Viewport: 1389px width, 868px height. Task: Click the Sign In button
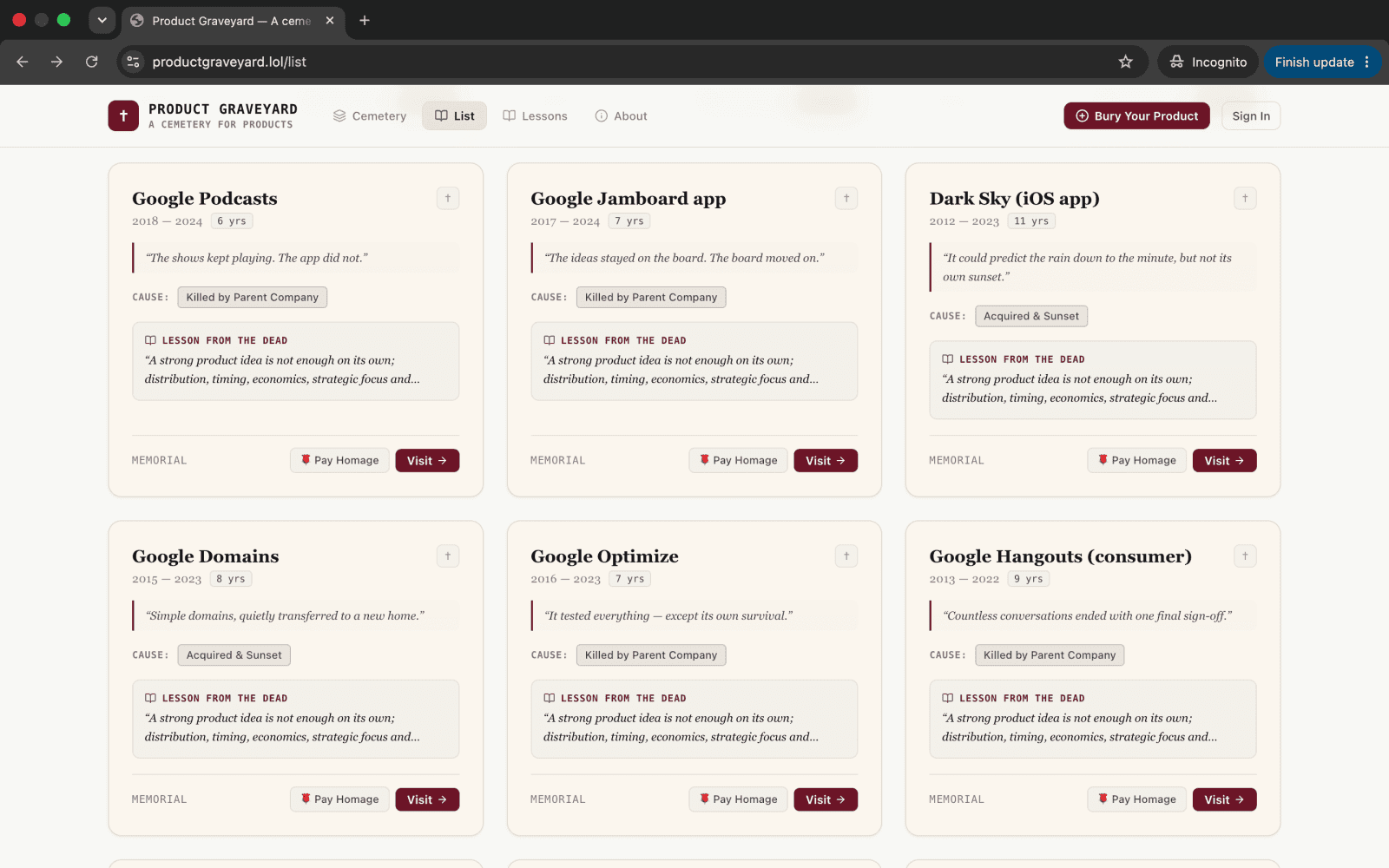tap(1251, 115)
